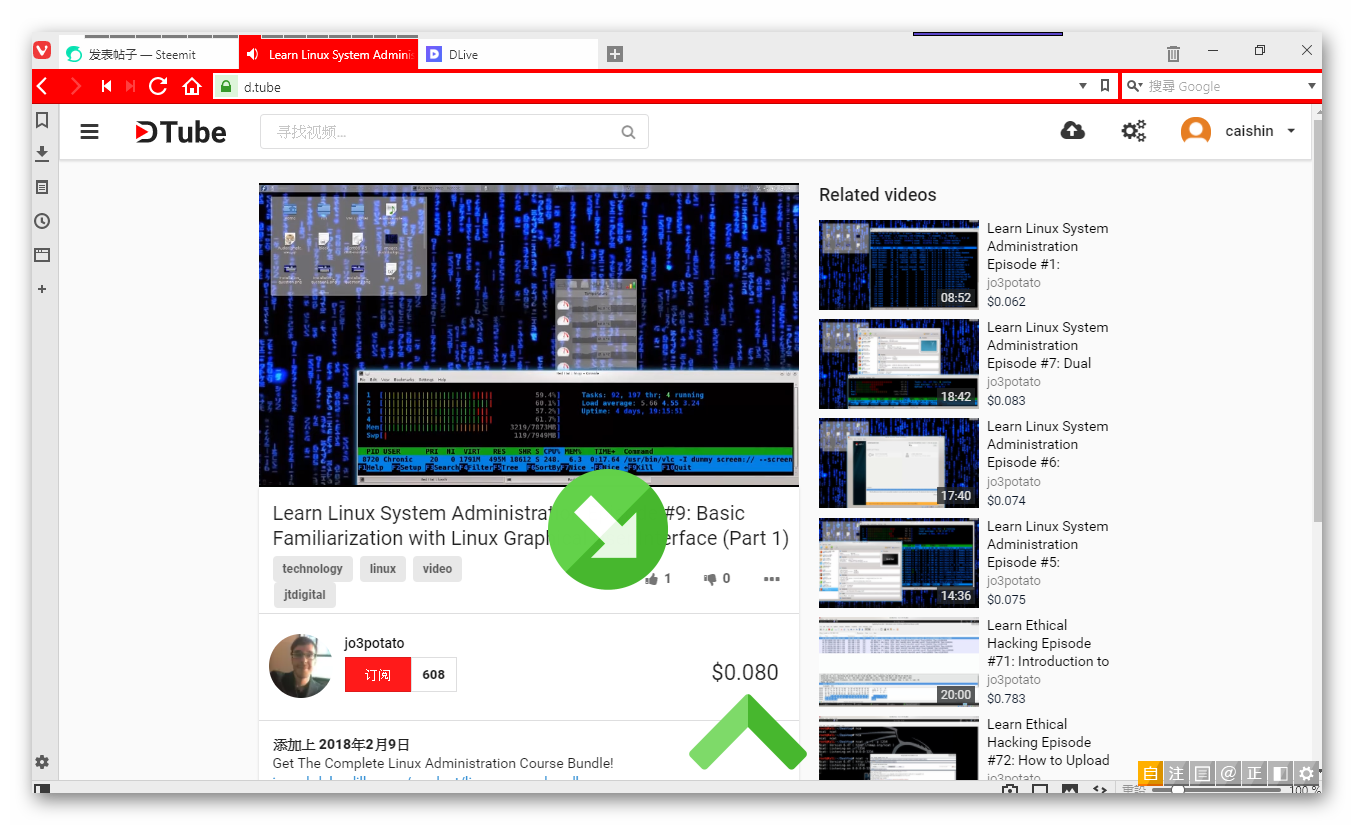Open the Downloads side panel
Screen dimensions: 1354x825
(42, 153)
